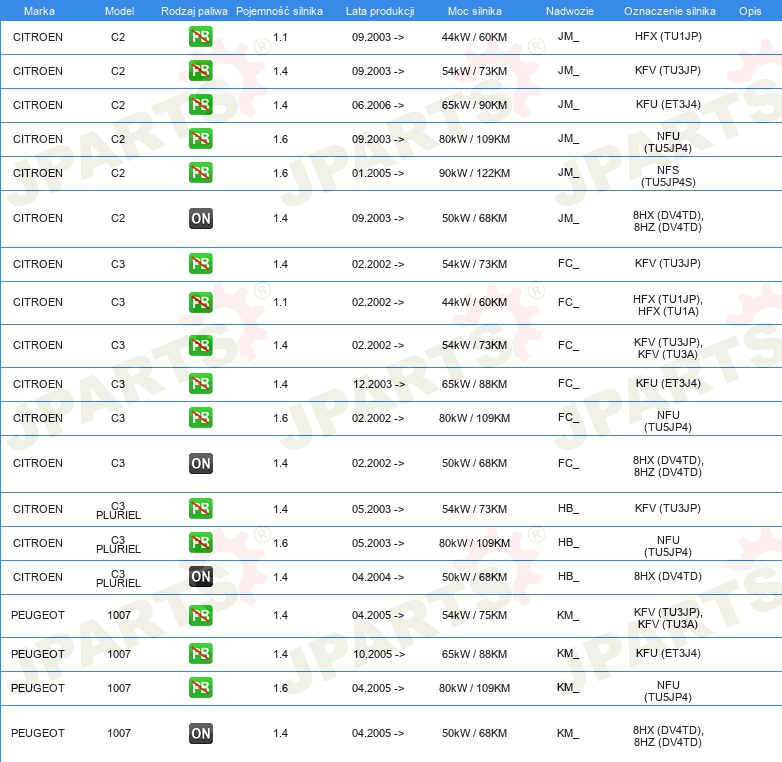Screen dimensions: 782x762
Task: Select the ON diesel icon in the Peugeot 1007 row
Action: click(x=200, y=734)
